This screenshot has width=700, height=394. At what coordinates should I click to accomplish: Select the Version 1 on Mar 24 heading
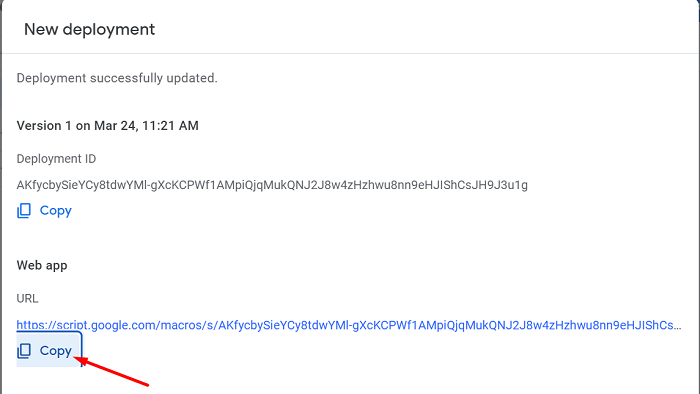pyautogui.click(x=108, y=126)
